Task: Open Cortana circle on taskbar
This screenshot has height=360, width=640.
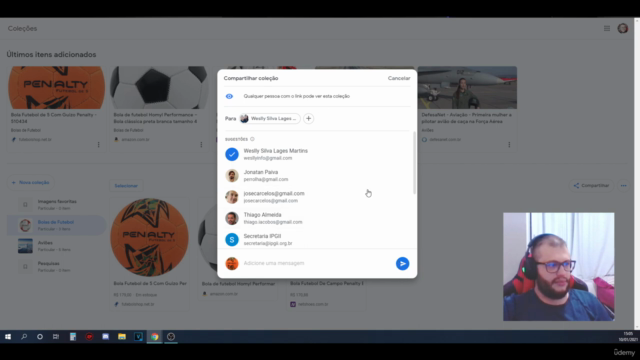Action: (40, 337)
